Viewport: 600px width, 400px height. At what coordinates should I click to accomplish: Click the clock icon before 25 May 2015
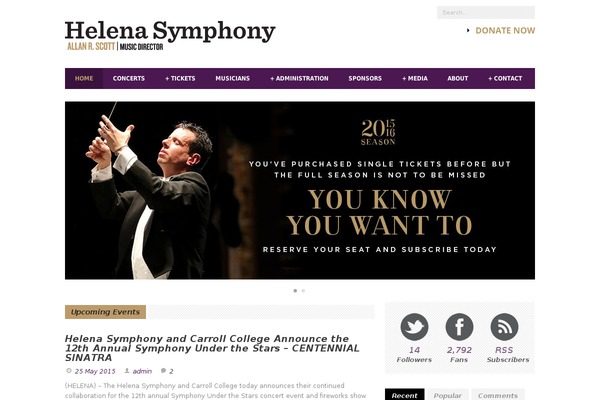coord(69,371)
